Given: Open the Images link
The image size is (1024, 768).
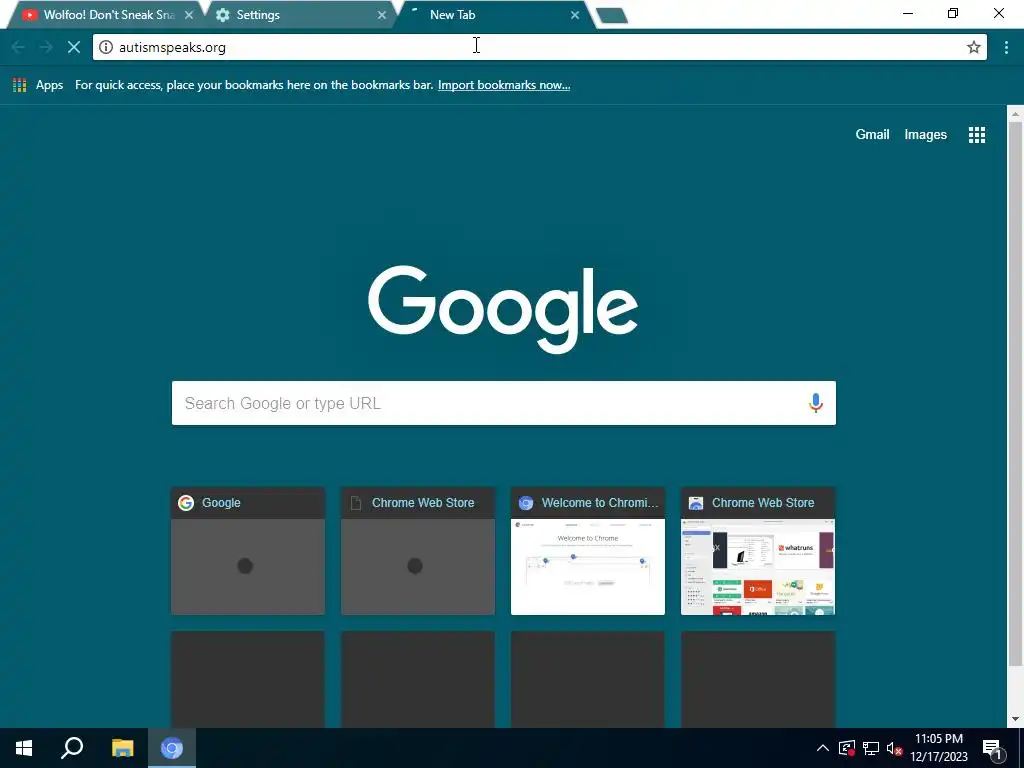Looking at the screenshot, I should 925,135.
